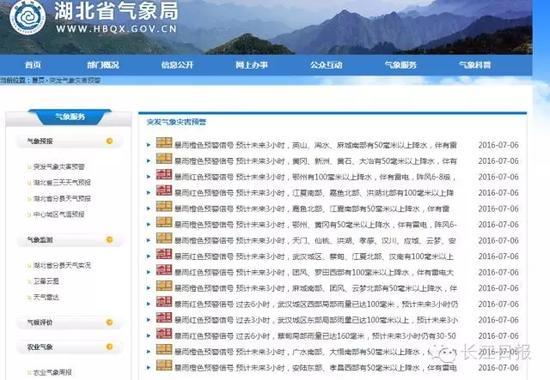The image size is (550, 380).
Task: Open red icon for 武汉城区西部 past-6-hours row
Action: 164,302
